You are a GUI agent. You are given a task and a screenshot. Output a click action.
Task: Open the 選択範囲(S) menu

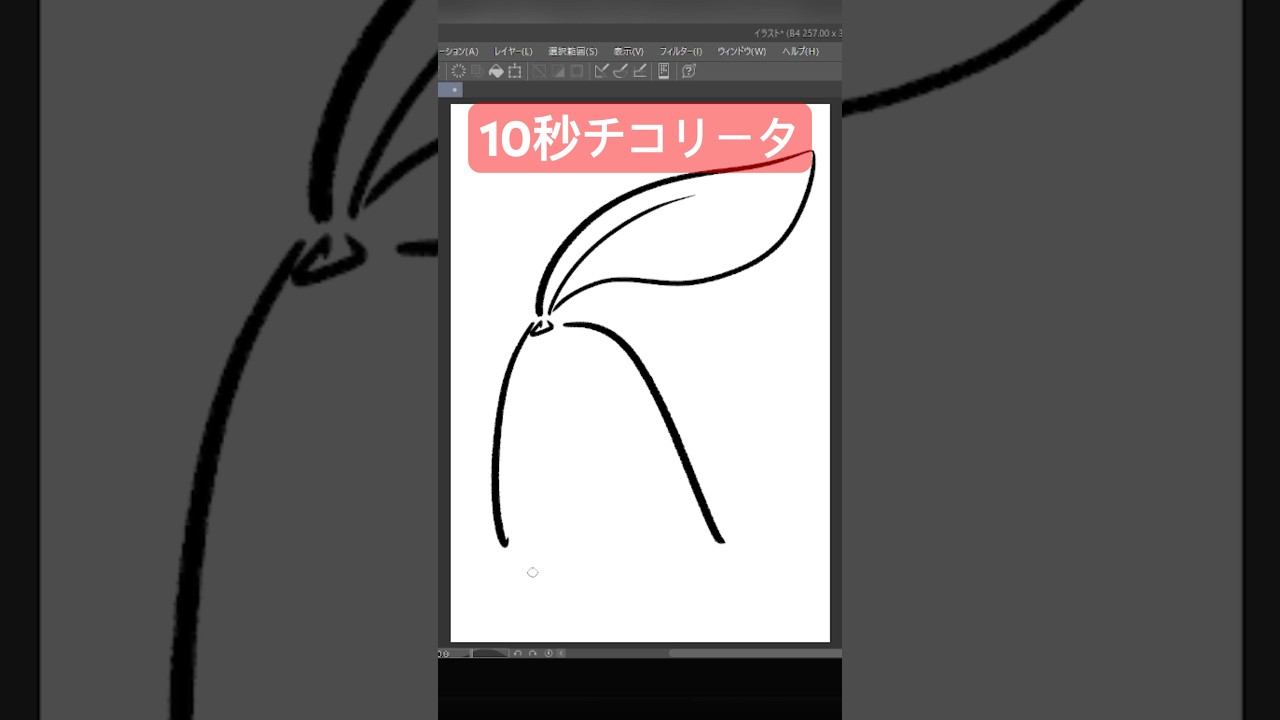coord(572,51)
